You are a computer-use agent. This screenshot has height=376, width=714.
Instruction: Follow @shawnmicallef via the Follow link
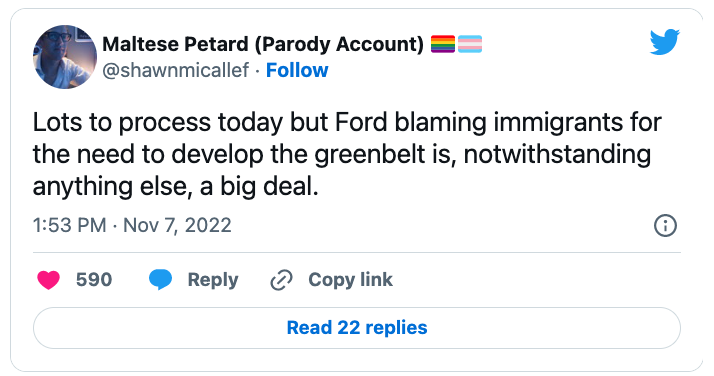point(297,71)
